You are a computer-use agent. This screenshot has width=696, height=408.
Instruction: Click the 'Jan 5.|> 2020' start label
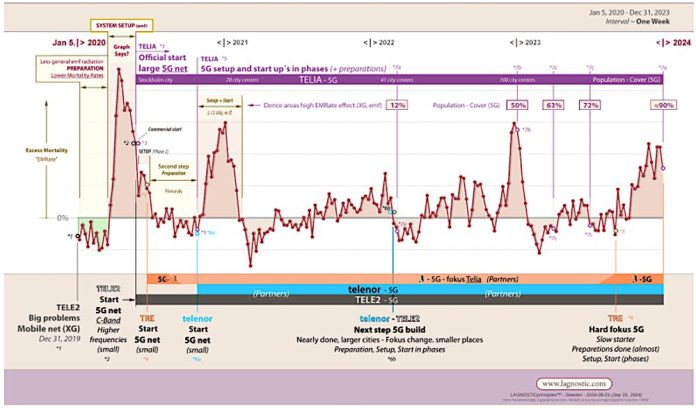[x=79, y=43]
